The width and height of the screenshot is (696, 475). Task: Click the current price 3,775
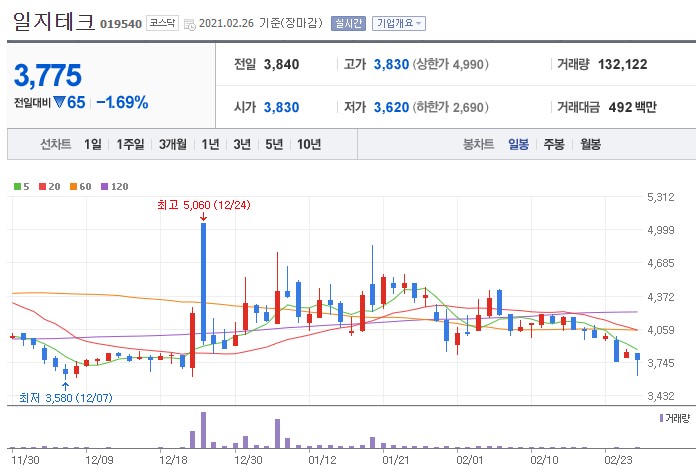pyautogui.click(x=48, y=75)
